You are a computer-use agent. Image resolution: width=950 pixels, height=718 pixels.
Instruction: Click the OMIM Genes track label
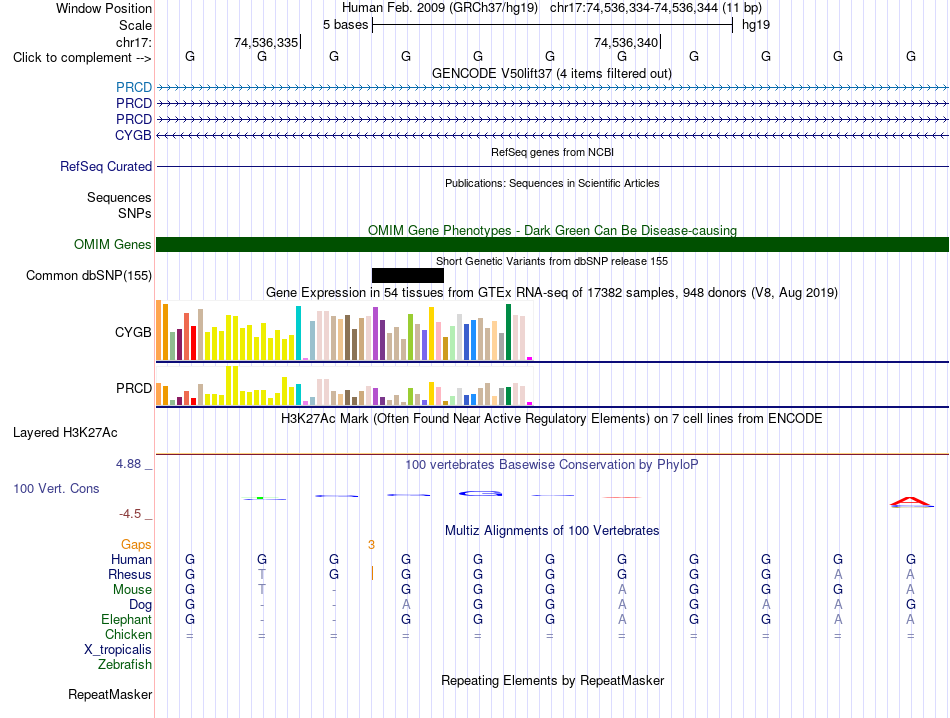point(113,245)
